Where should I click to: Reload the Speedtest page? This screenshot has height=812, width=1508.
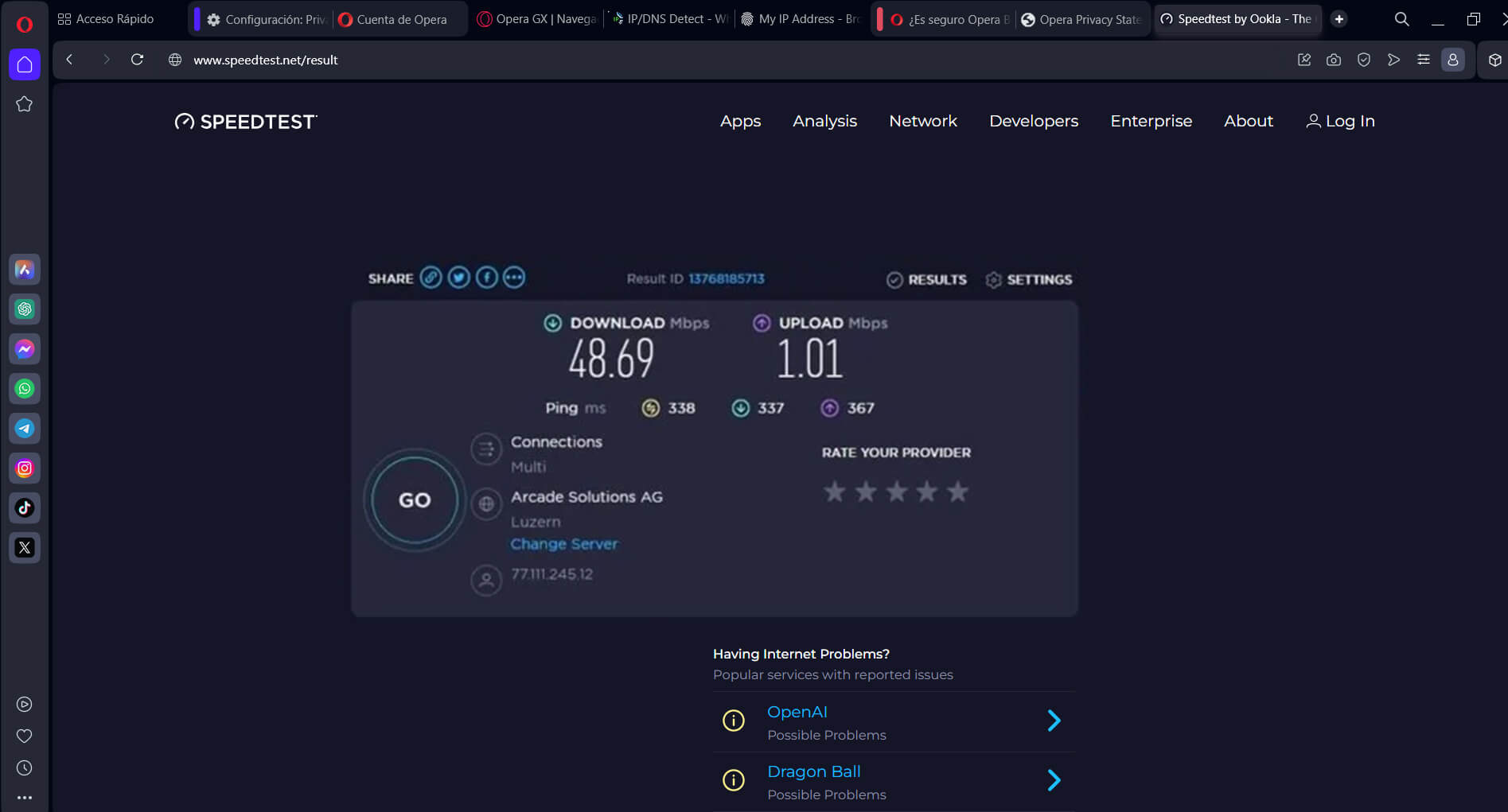[x=137, y=60]
